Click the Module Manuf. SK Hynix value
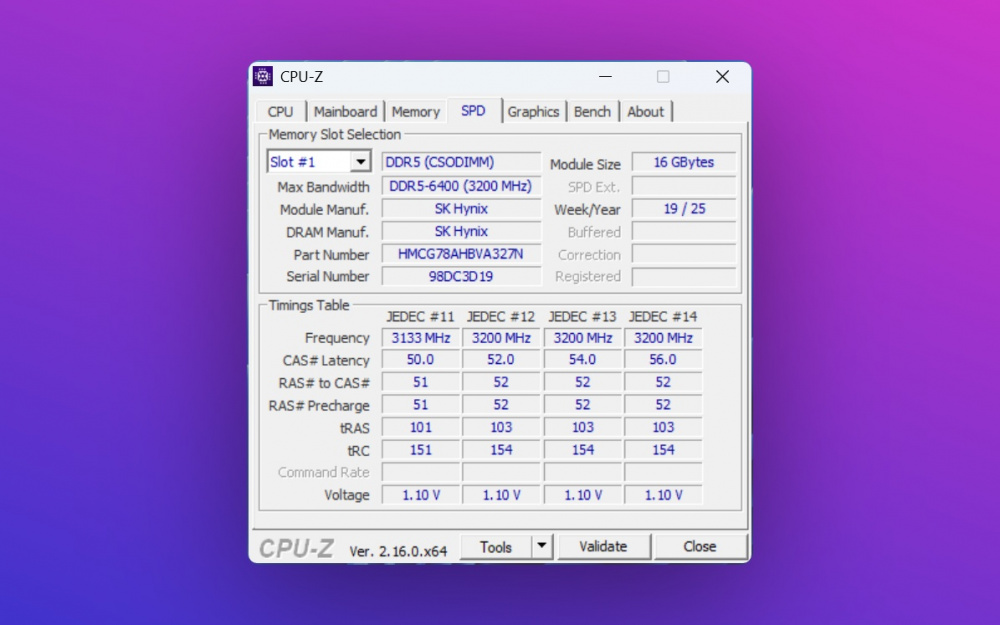Image resolution: width=1000 pixels, height=625 pixels. [x=461, y=209]
